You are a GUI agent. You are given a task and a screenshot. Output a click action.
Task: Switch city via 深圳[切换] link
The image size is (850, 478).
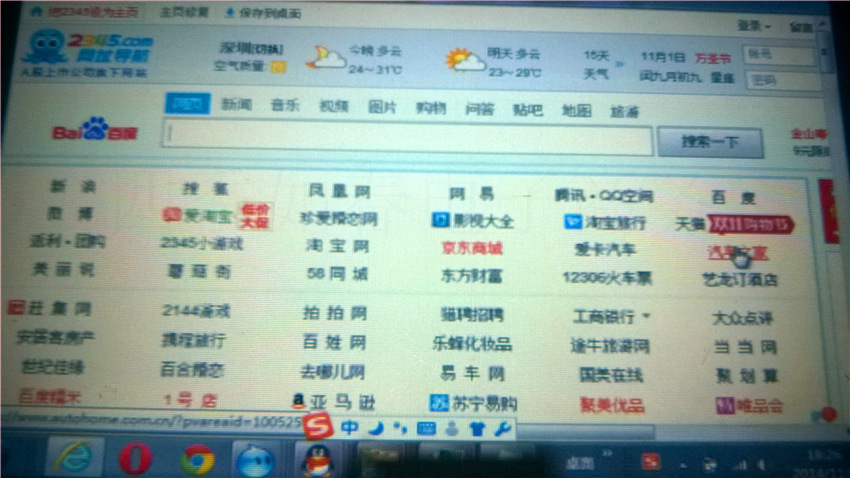tap(251, 48)
